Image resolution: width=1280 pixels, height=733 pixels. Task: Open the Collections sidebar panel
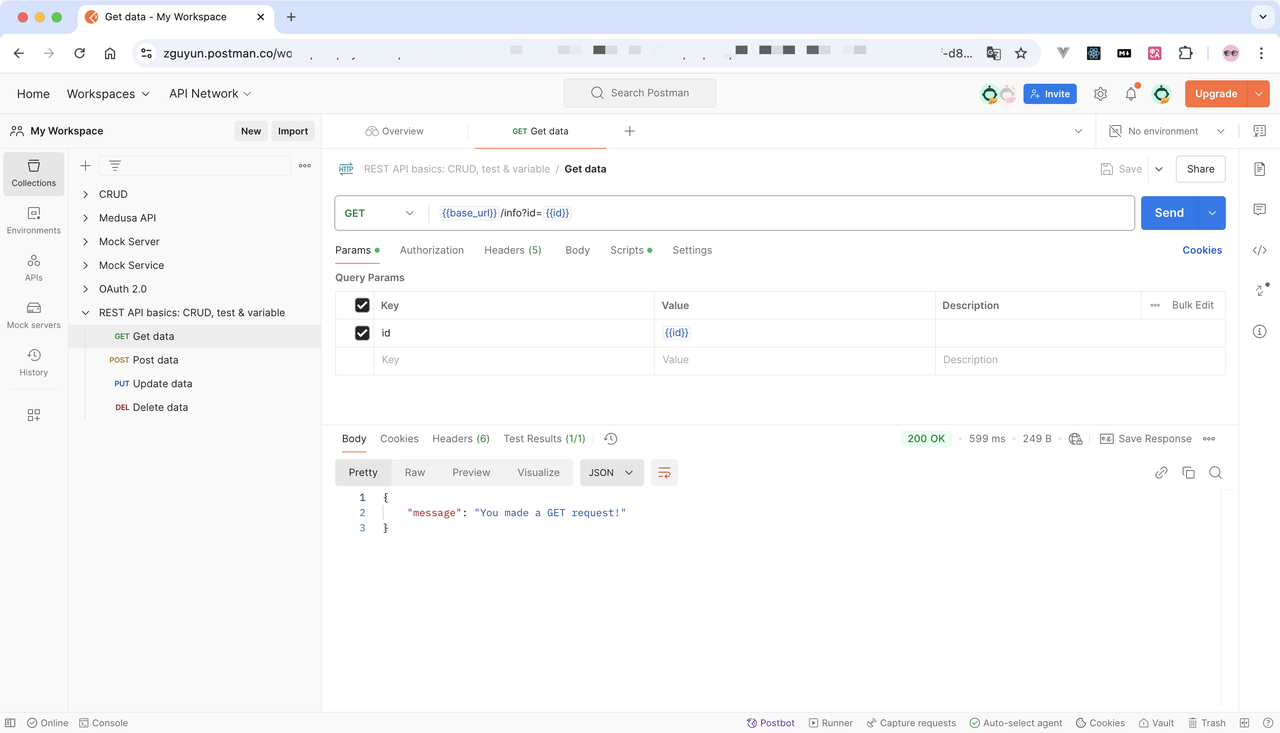pyautogui.click(x=34, y=173)
